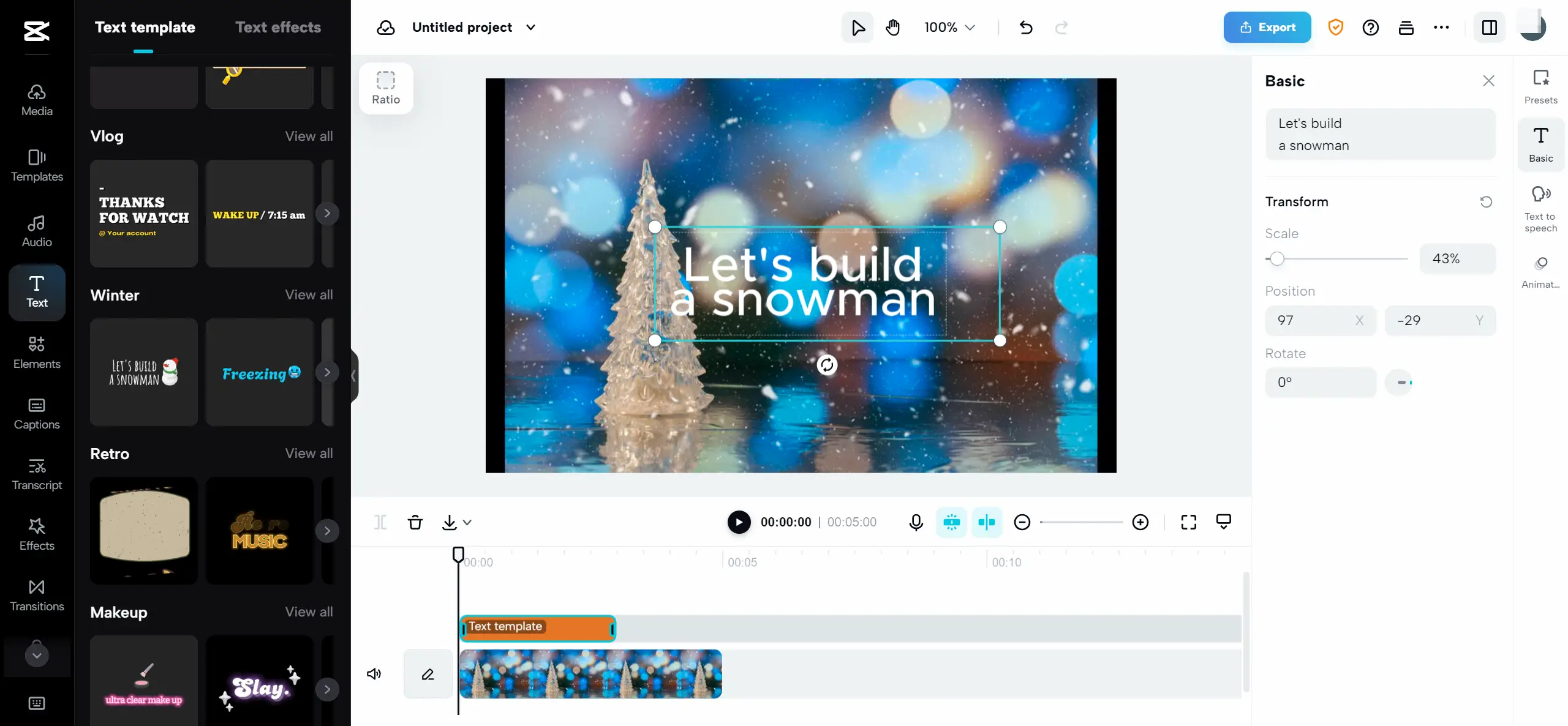Switch to Text effects tab
This screenshot has width=1568, height=726.
[278, 27]
